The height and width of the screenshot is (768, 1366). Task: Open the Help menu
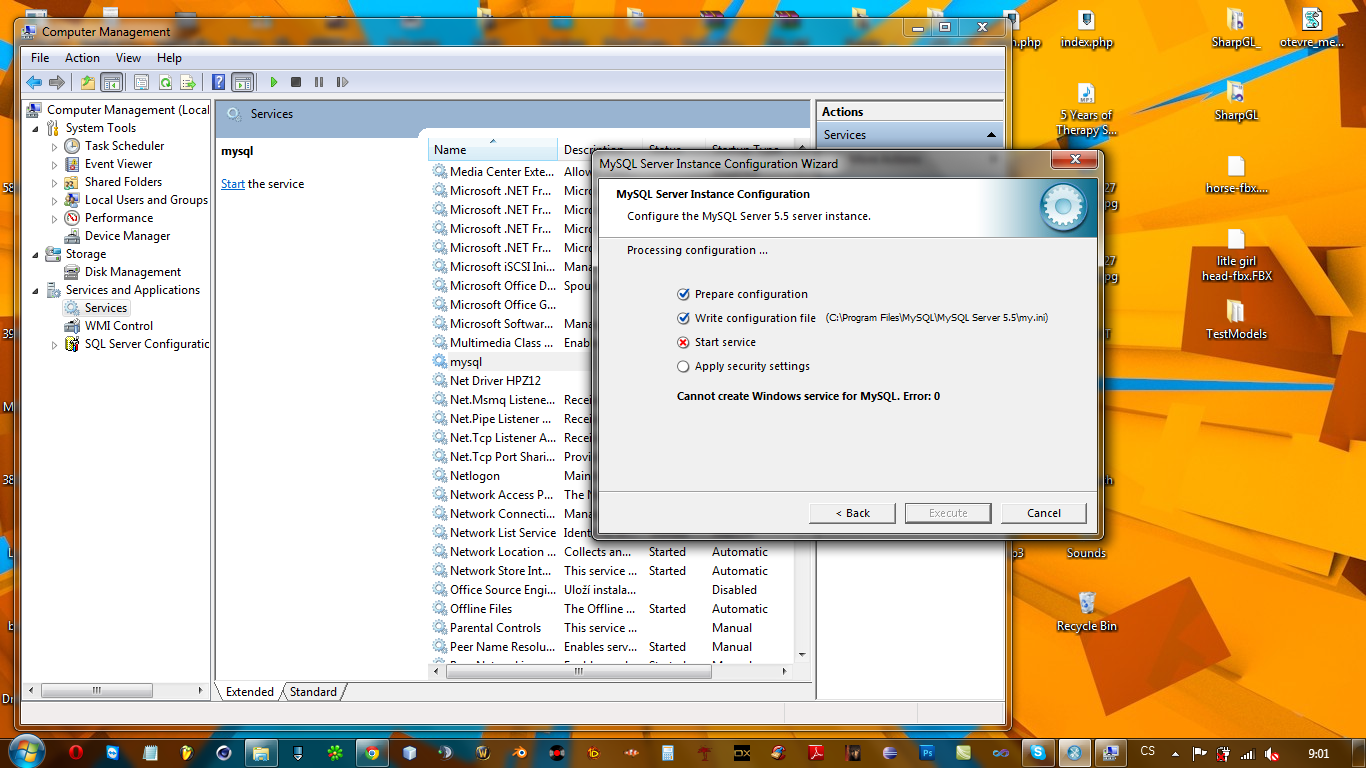[169, 58]
